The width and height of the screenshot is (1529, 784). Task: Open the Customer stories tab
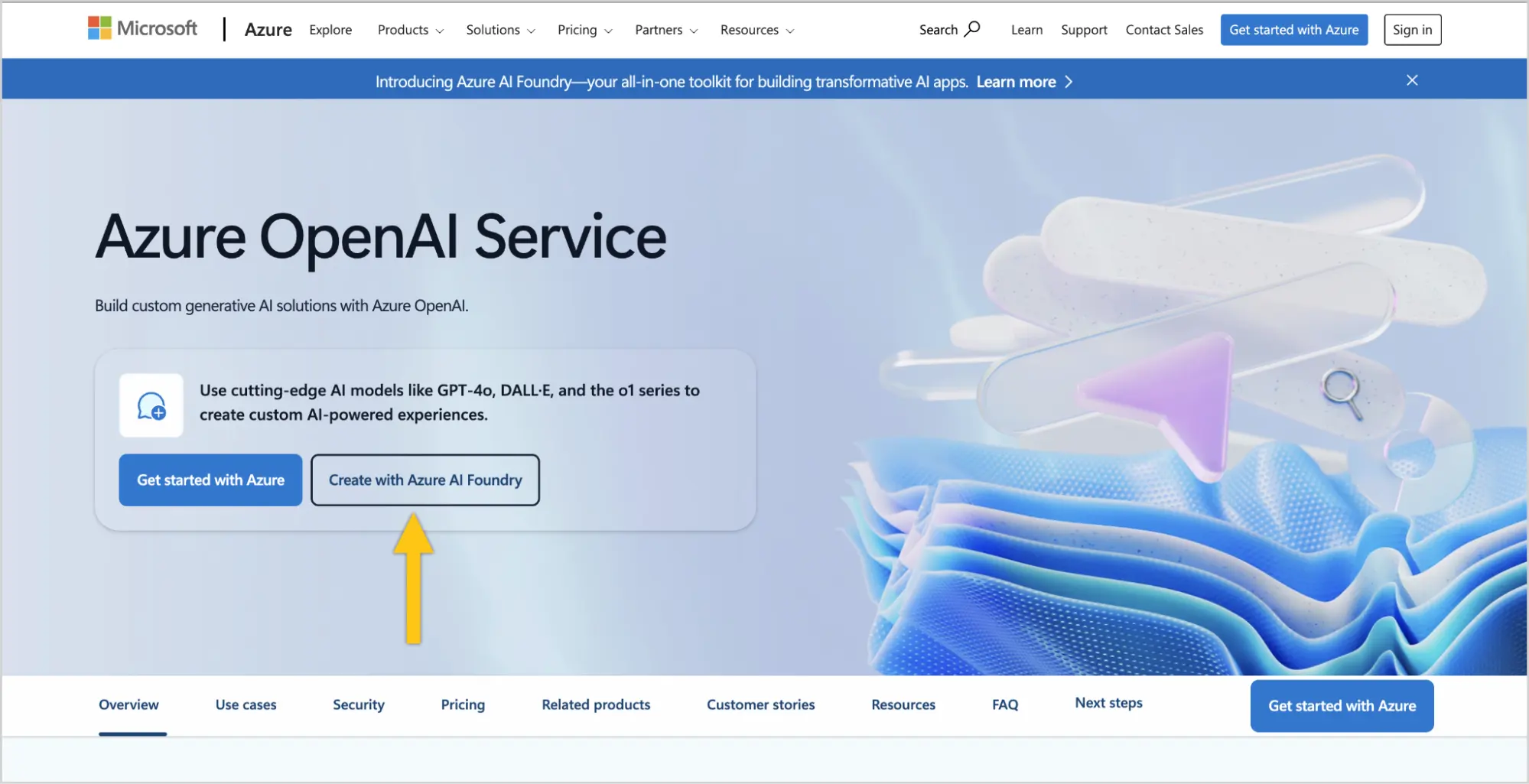click(760, 704)
